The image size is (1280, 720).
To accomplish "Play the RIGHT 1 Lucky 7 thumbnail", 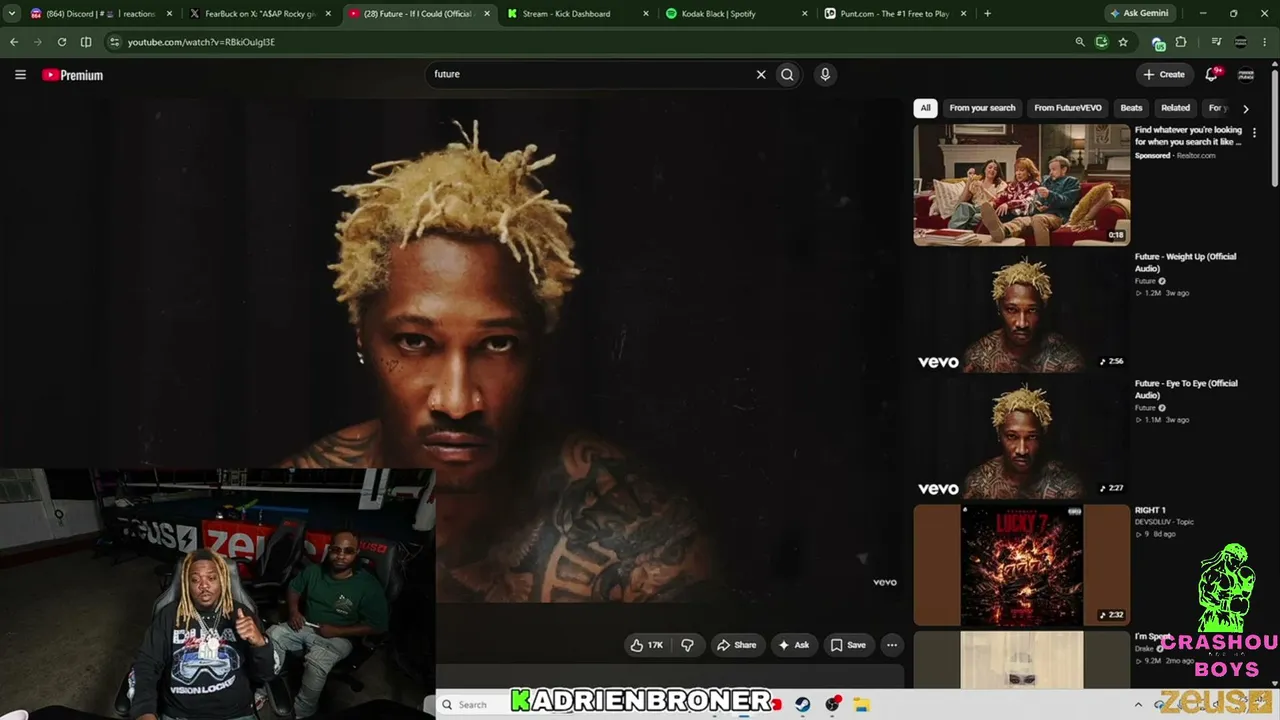I will 1021,565.
